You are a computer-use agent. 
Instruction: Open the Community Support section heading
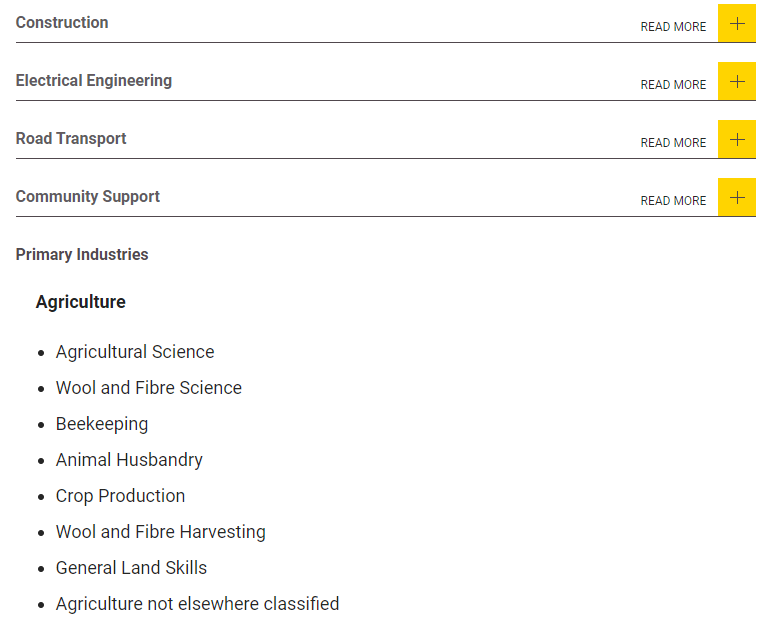(88, 197)
